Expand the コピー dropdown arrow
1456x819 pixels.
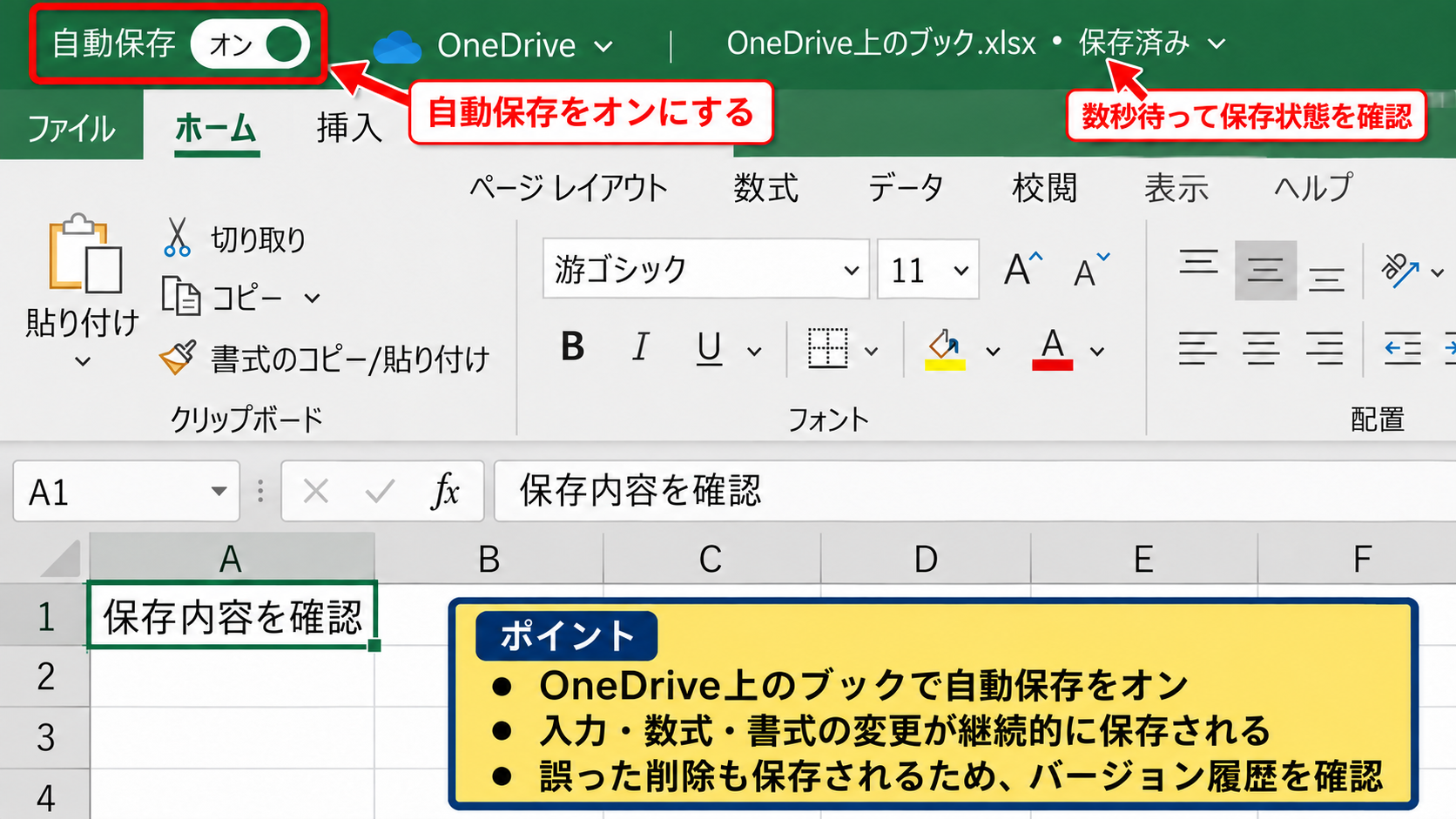coord(312,299)
